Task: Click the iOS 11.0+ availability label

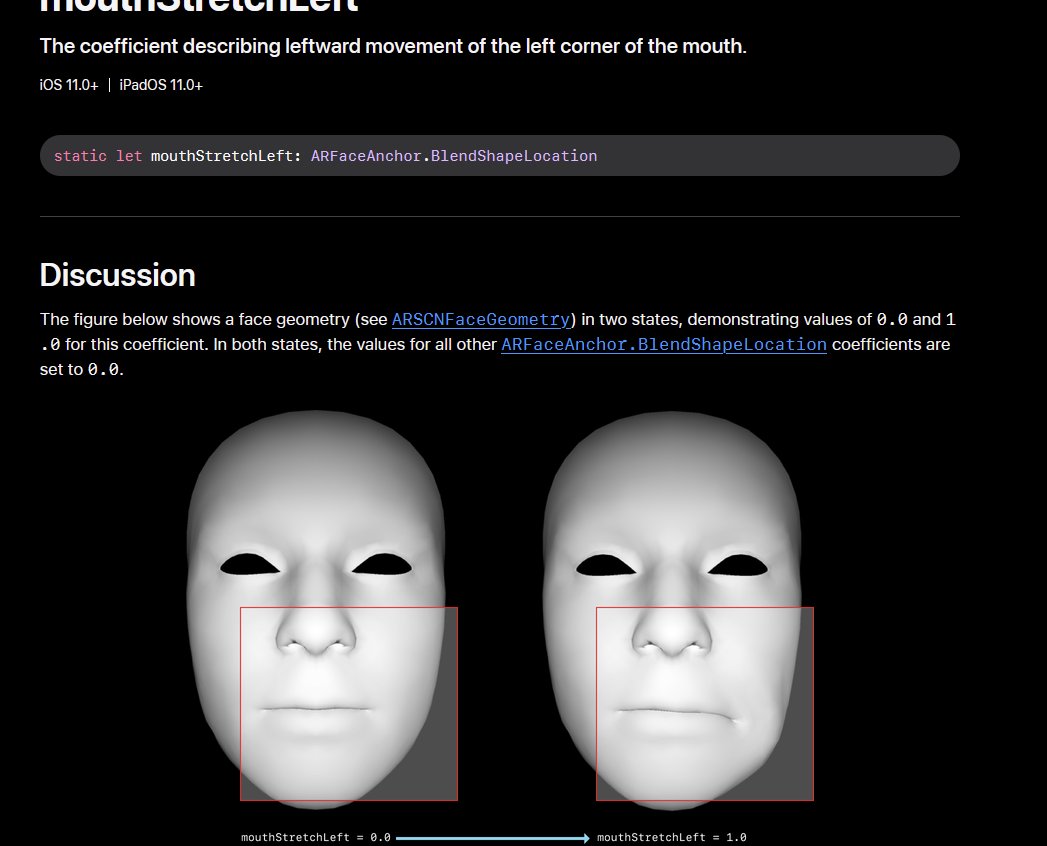Action: 69,85
